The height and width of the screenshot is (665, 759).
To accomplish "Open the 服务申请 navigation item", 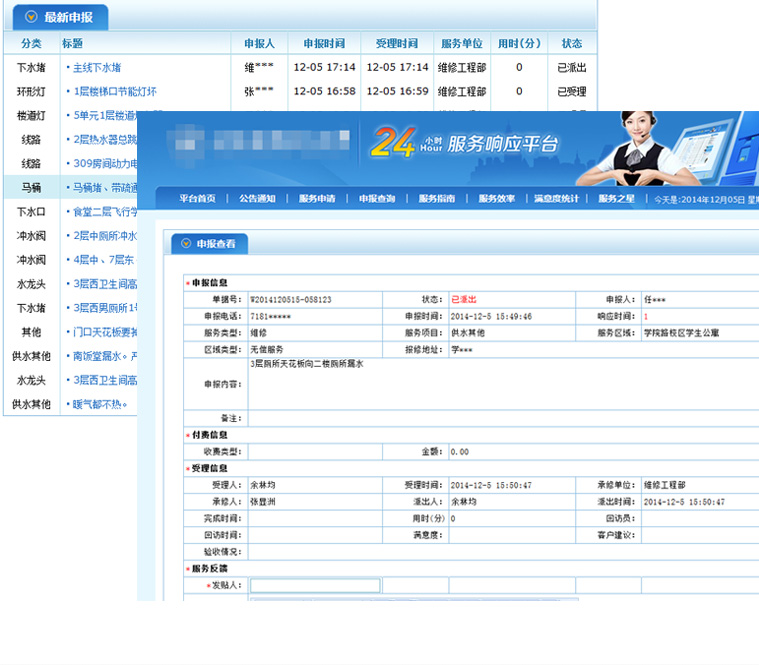I will pos(317,199).
